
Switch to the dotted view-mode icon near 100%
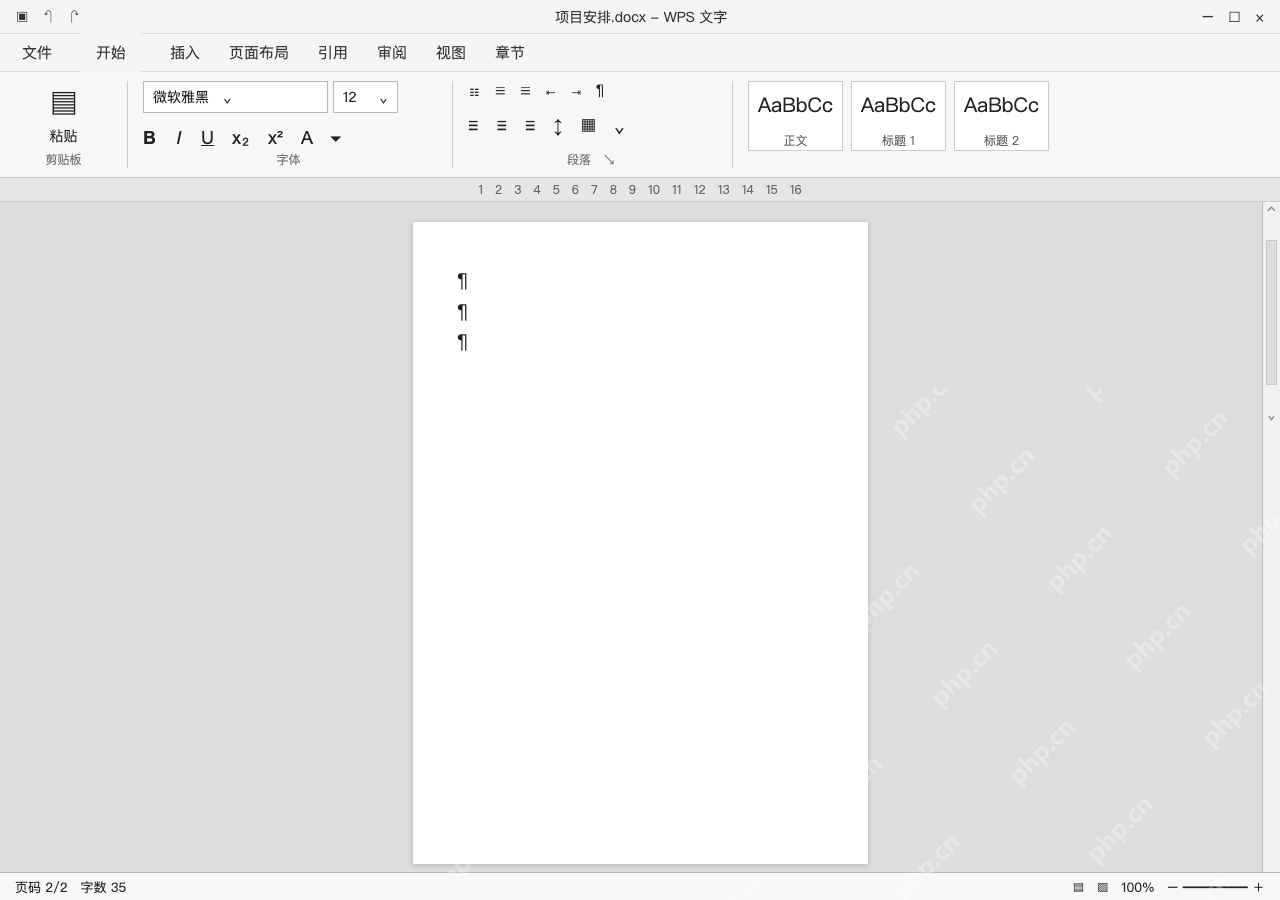click(1103, 887)
